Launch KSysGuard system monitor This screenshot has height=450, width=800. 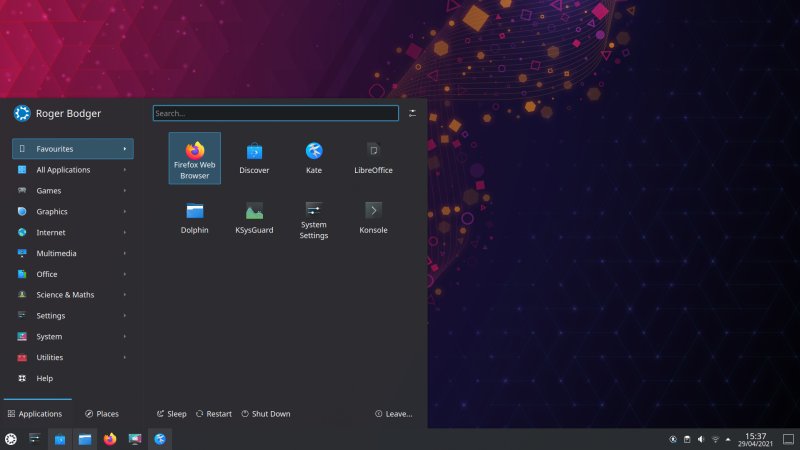point(254,218)
